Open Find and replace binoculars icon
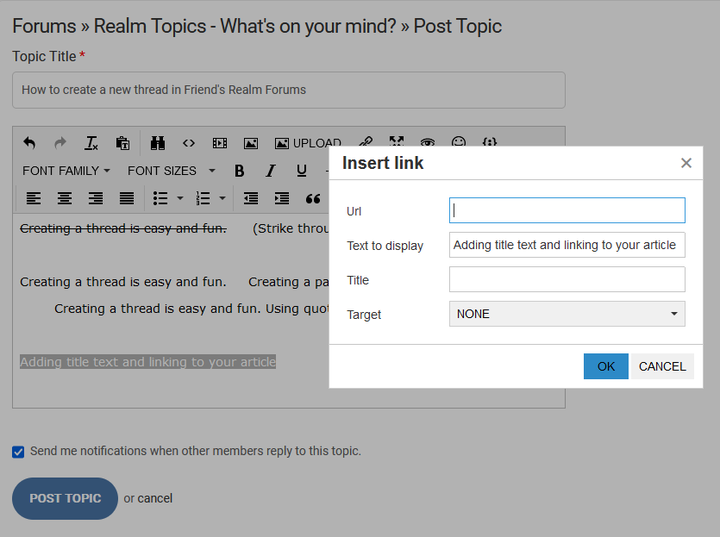This screenshot has width=720, height=537. point(158,143)
